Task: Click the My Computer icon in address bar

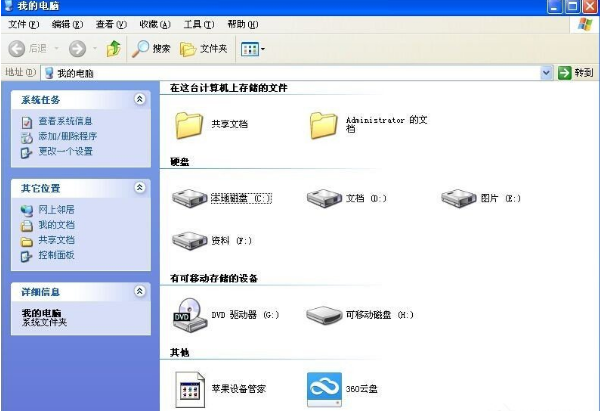Action: (x=49, y=73)
